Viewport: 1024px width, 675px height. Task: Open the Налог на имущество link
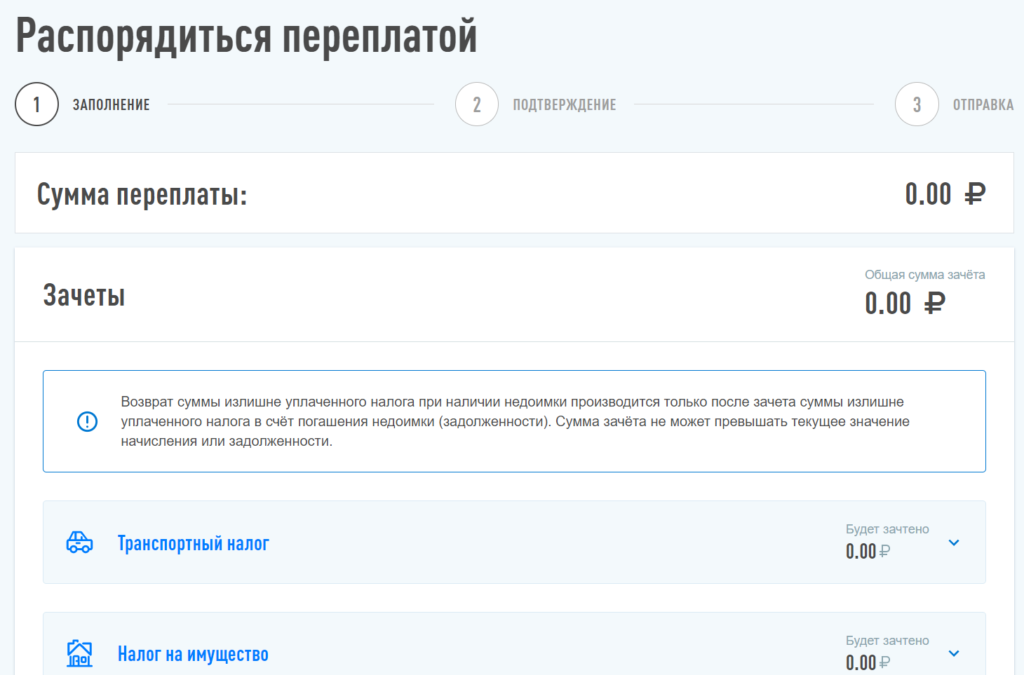pos(193,655)
